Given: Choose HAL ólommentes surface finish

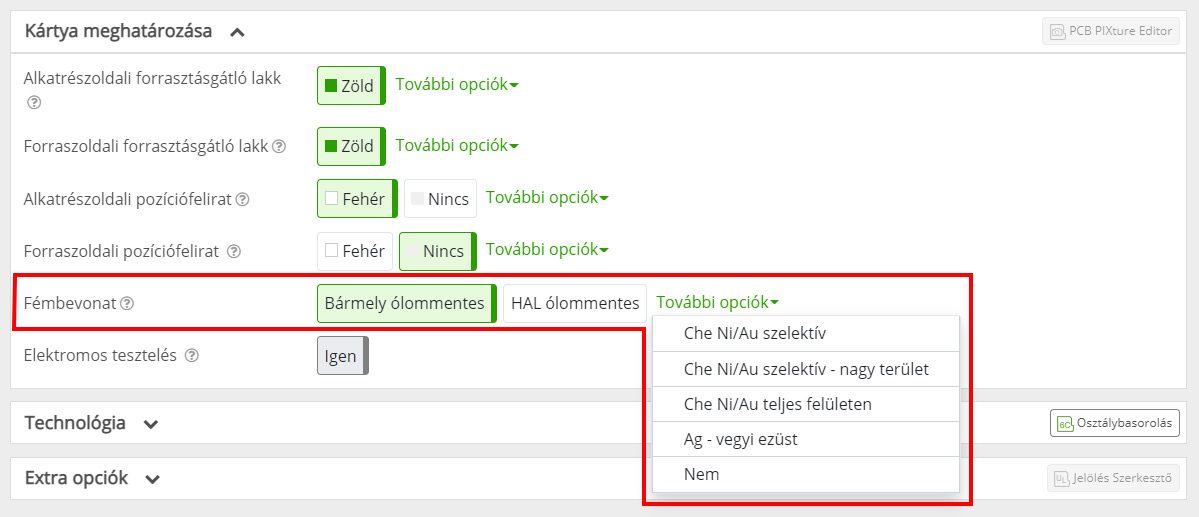Looking at the screenshot, I should click(x=575, y=303).
